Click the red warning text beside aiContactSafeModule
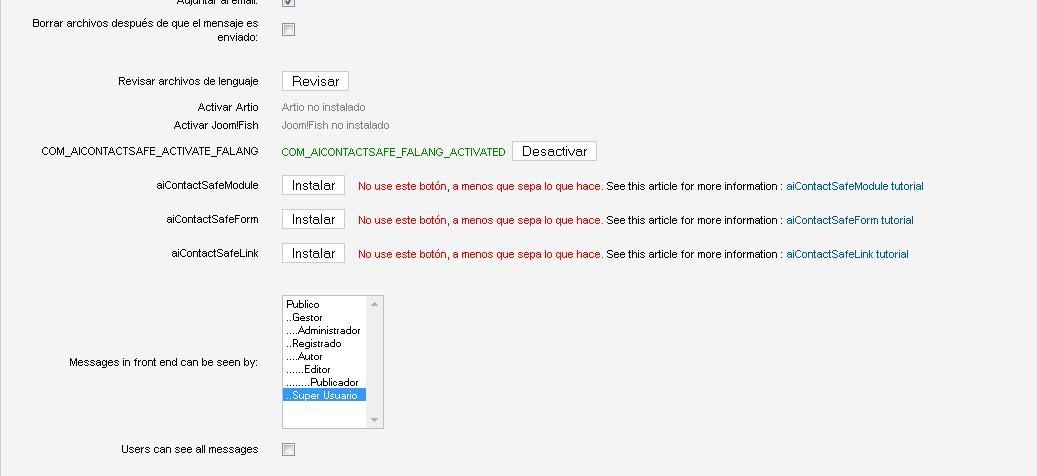Image resolution: width=1037 pixels, height=476 pixels. [x=480, y=186]
